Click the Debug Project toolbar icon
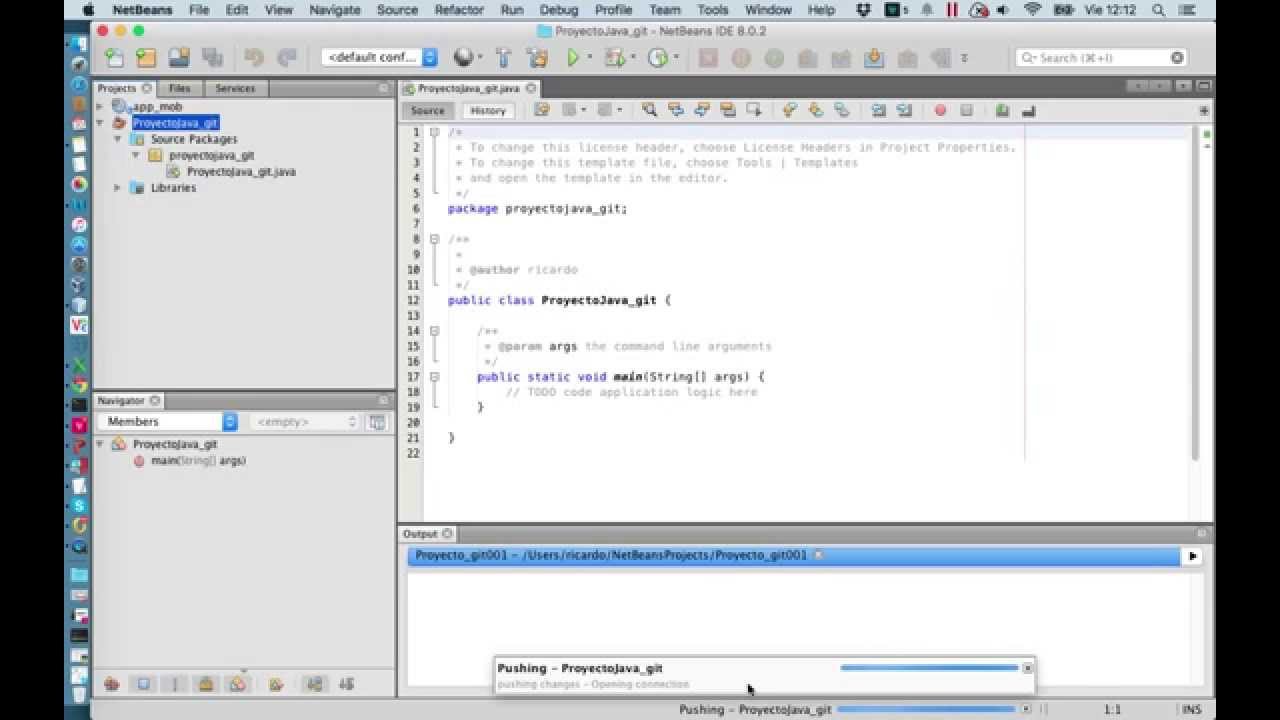The height and width of the screenshot is (720, 1280). (x=614, y=58)
